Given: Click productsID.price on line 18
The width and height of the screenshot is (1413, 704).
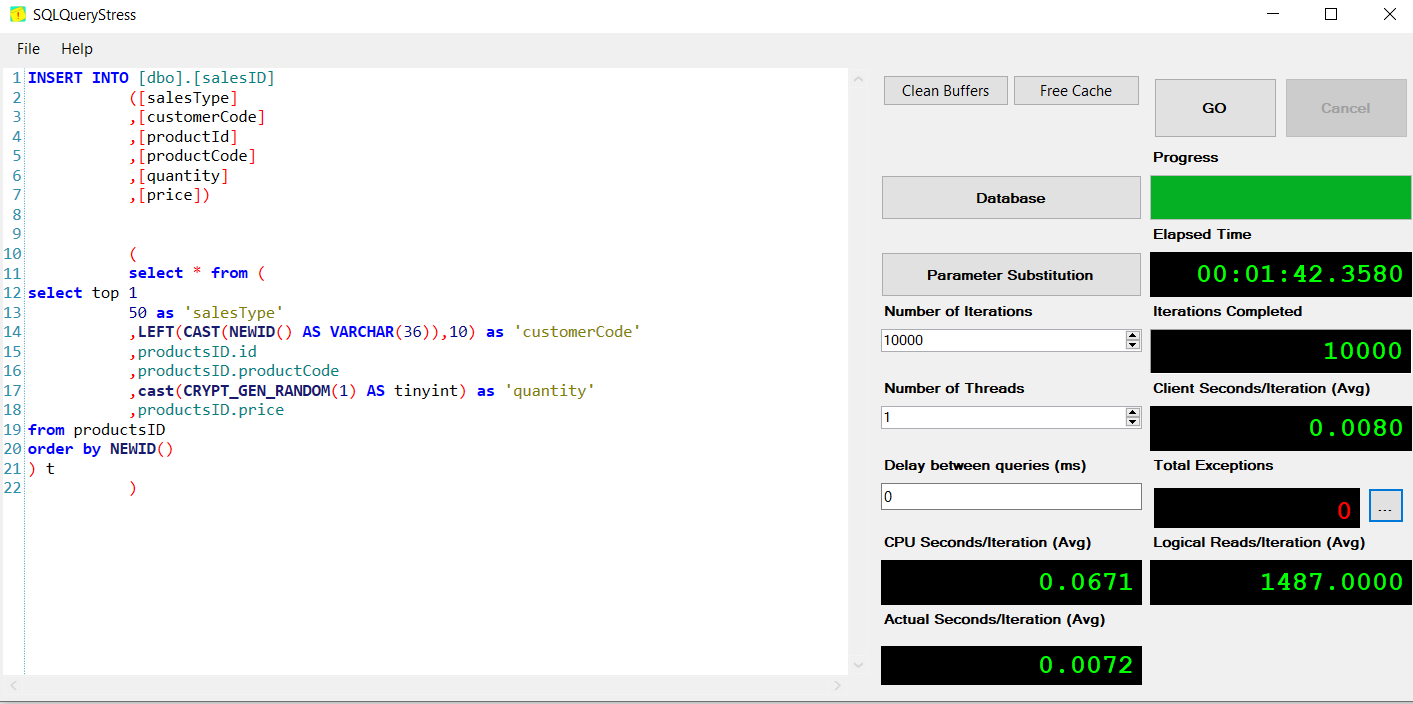Looking at the screenshot, I should coord(211,410).
